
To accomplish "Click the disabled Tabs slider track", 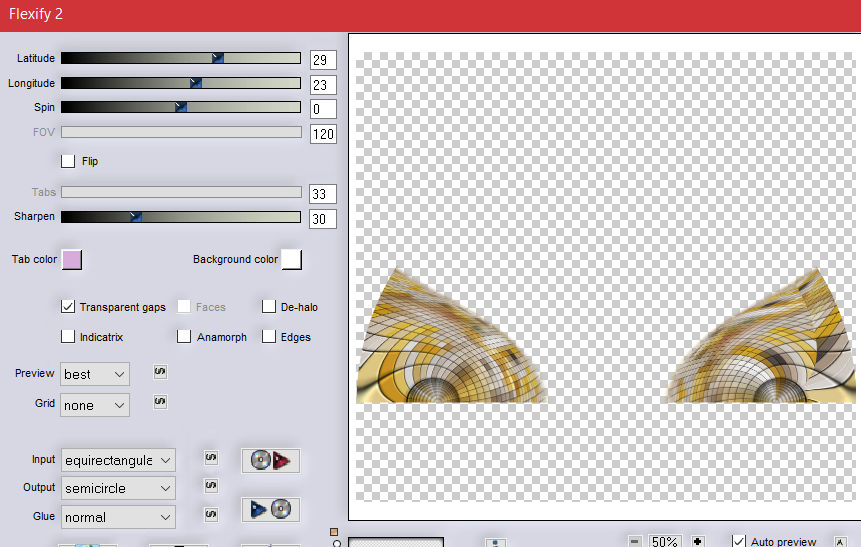I will (x=181, y=192).
